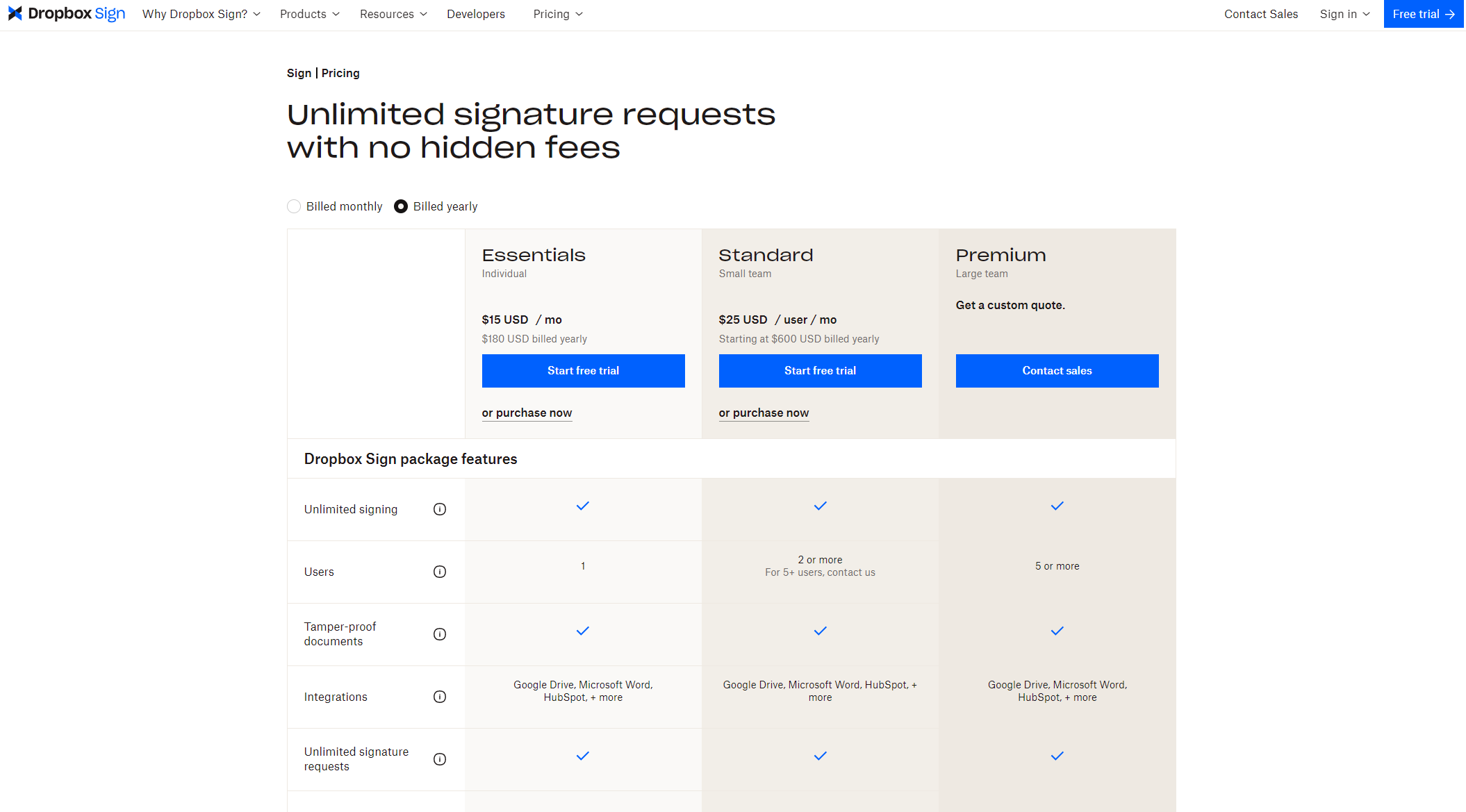
Task: Select the Billed monthly radio button
Action: click(x=294, y=206)
